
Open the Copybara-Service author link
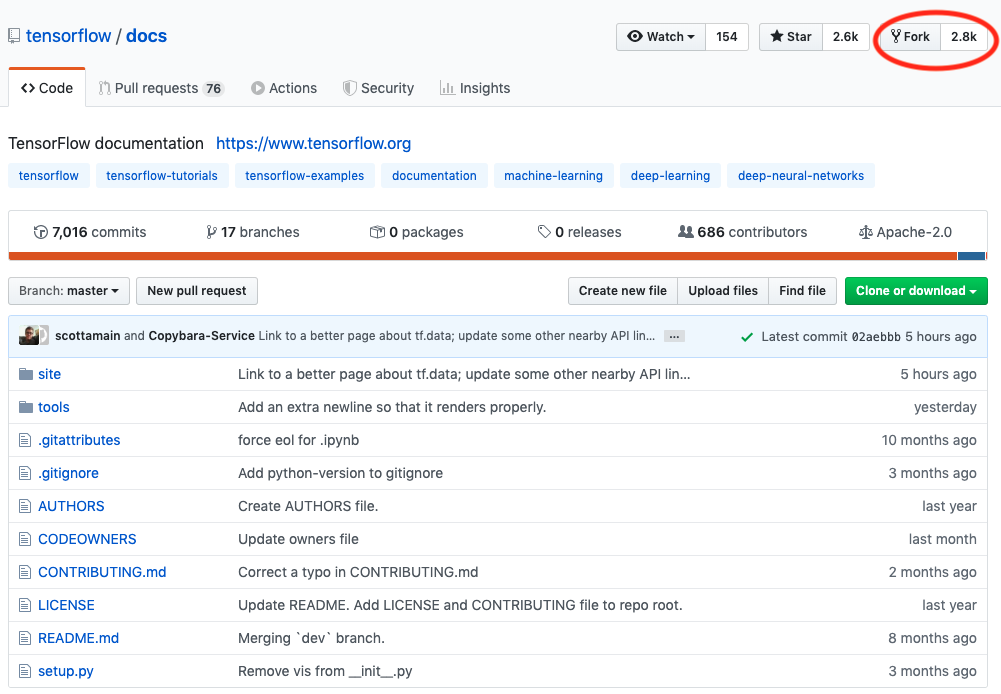202,336
